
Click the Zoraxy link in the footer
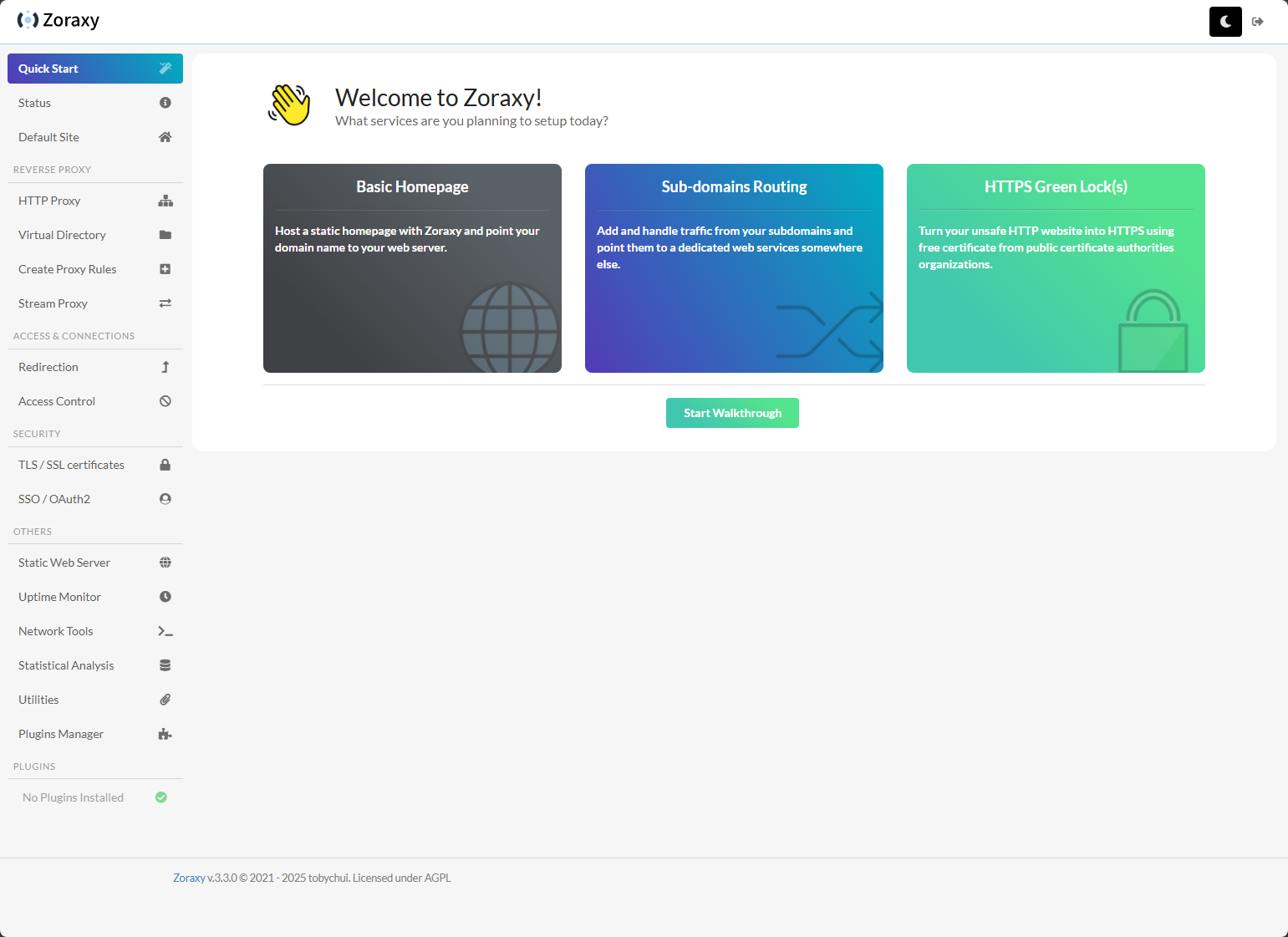[x=189, y=878]
